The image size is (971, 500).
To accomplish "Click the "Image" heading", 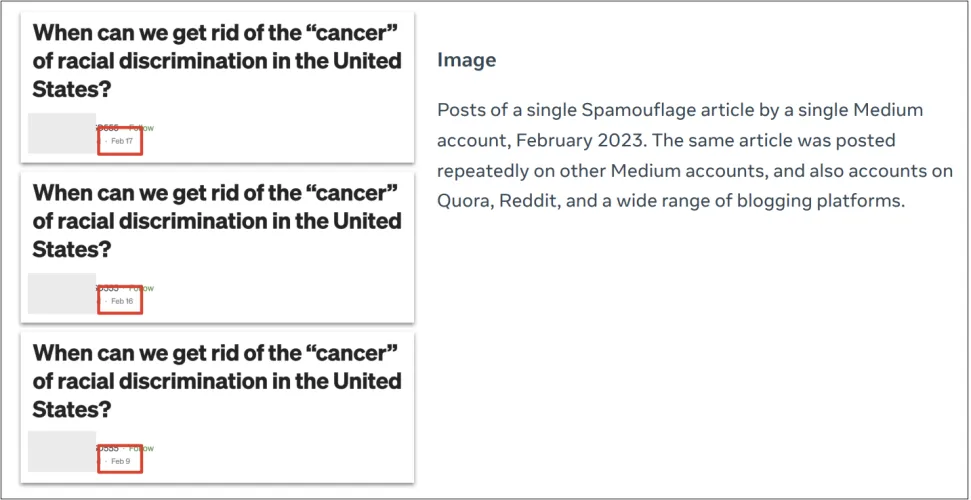I will [x=466, y=60].
